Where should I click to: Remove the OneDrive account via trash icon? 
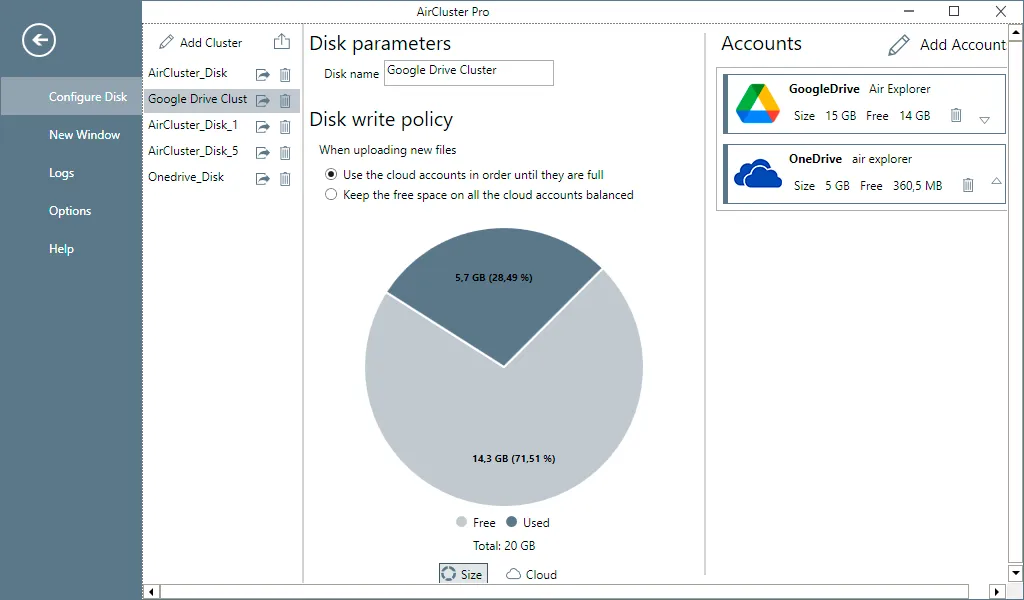[x=968, y=185]
